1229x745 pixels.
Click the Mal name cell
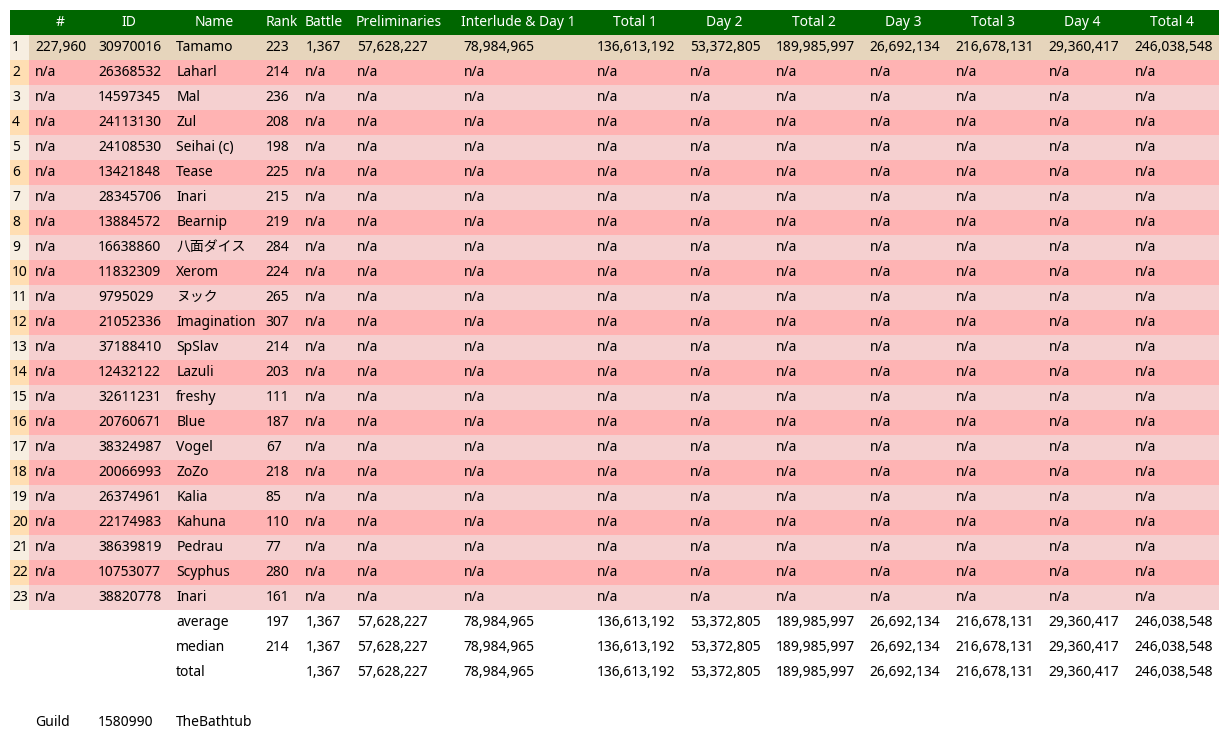click(188, 96)
